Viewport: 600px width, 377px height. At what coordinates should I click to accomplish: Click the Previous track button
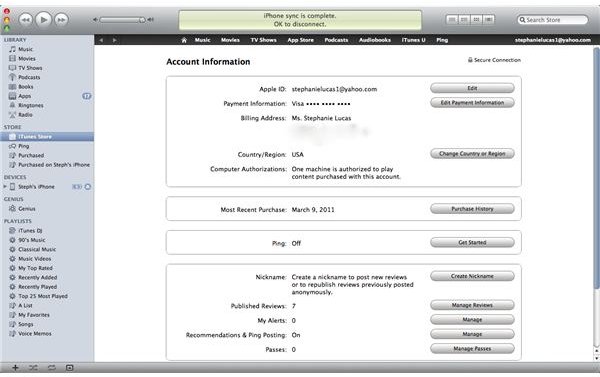pyautogui.click(x=25, y=20)
